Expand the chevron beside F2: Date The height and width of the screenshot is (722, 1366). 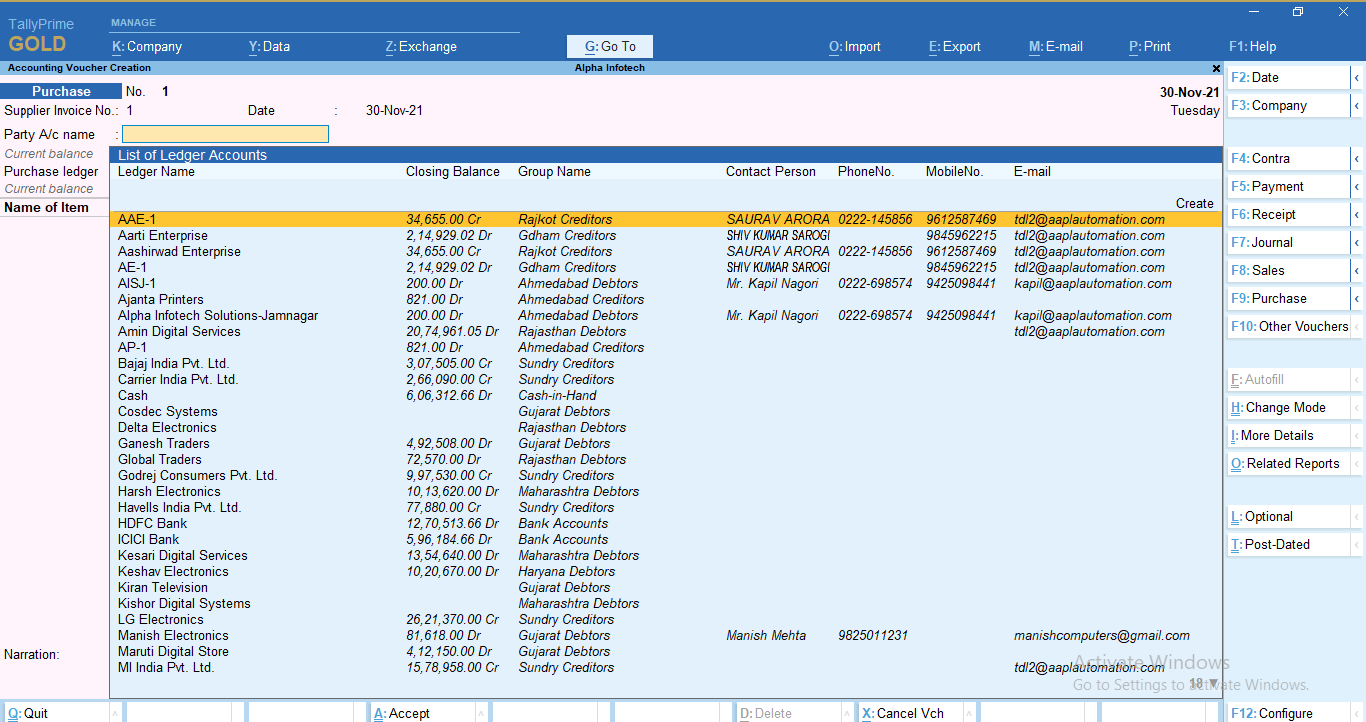point(1360,77)
